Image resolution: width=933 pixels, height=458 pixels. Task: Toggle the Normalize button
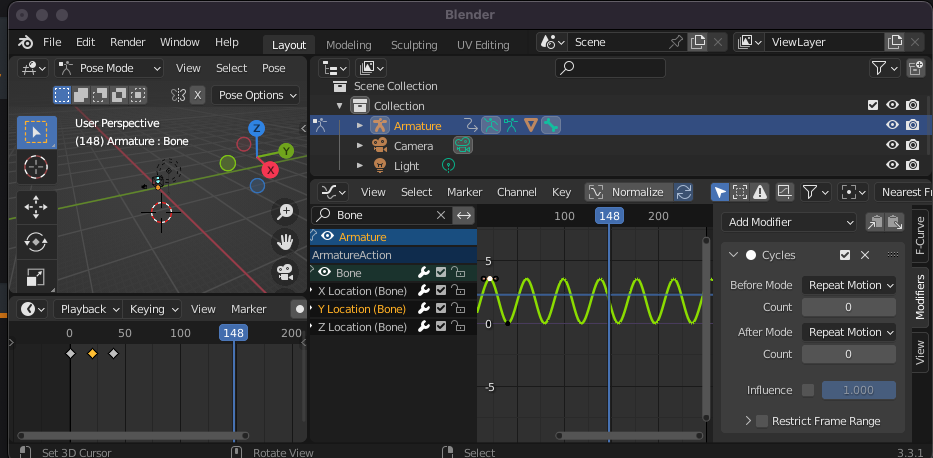[629, 192]
